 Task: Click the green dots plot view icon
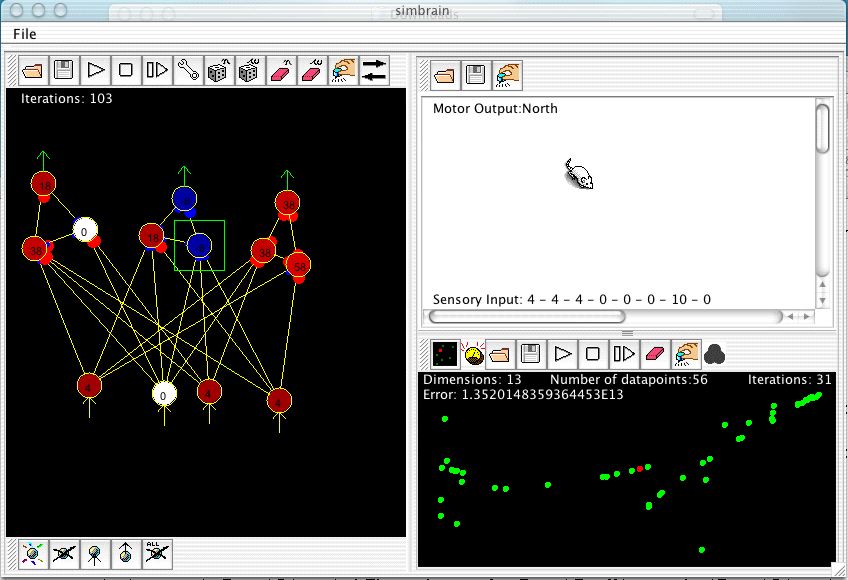(x=444, y=354)
